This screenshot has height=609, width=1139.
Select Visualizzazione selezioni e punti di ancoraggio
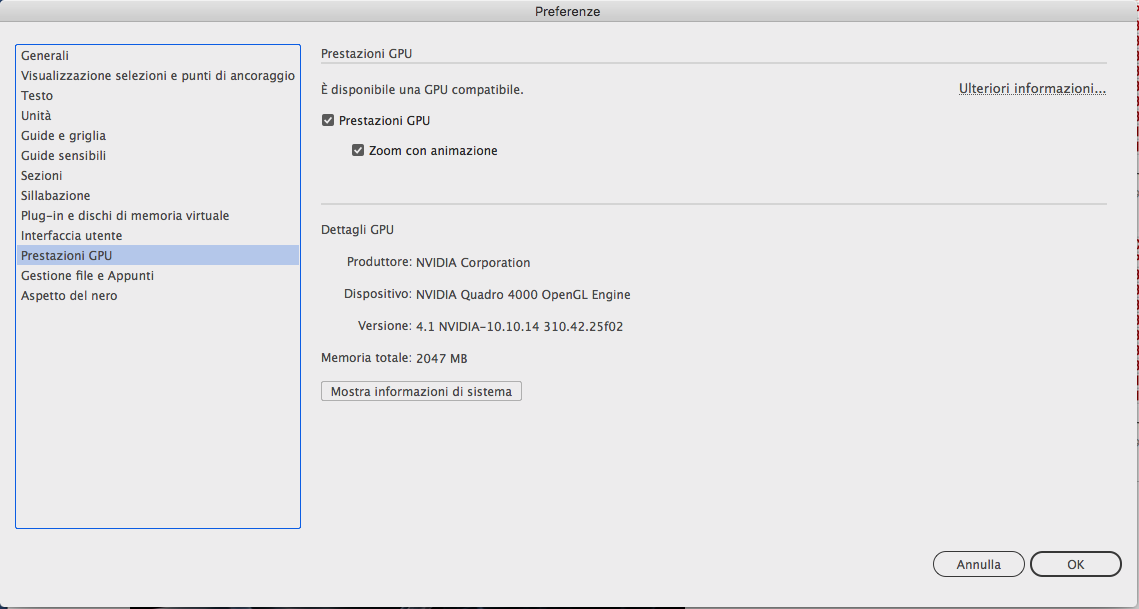tap(157, 76)
